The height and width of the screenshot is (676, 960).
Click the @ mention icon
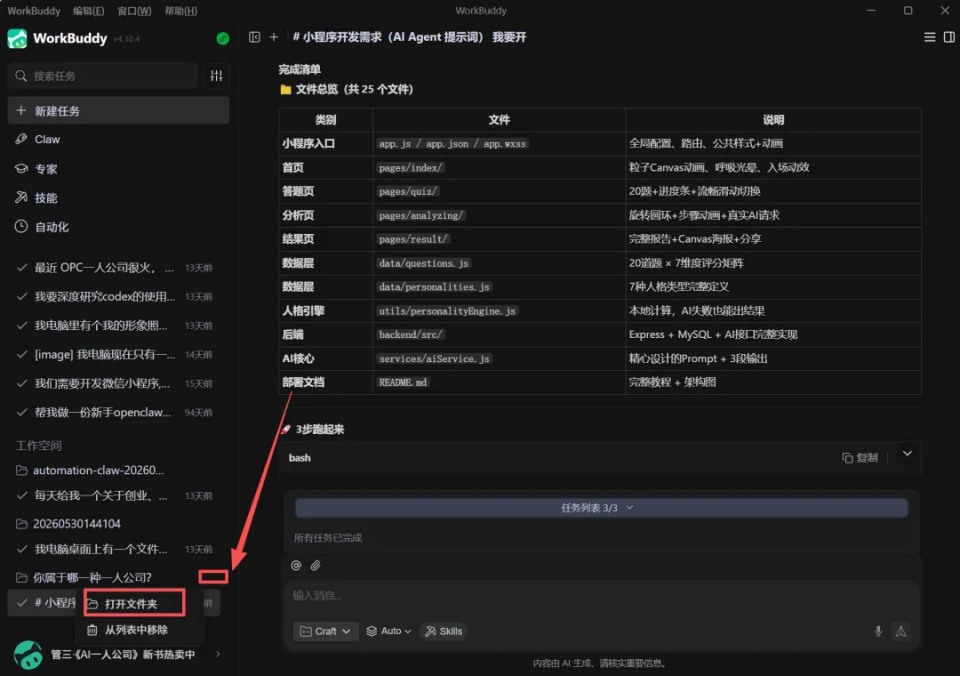(x=296, y=565)
